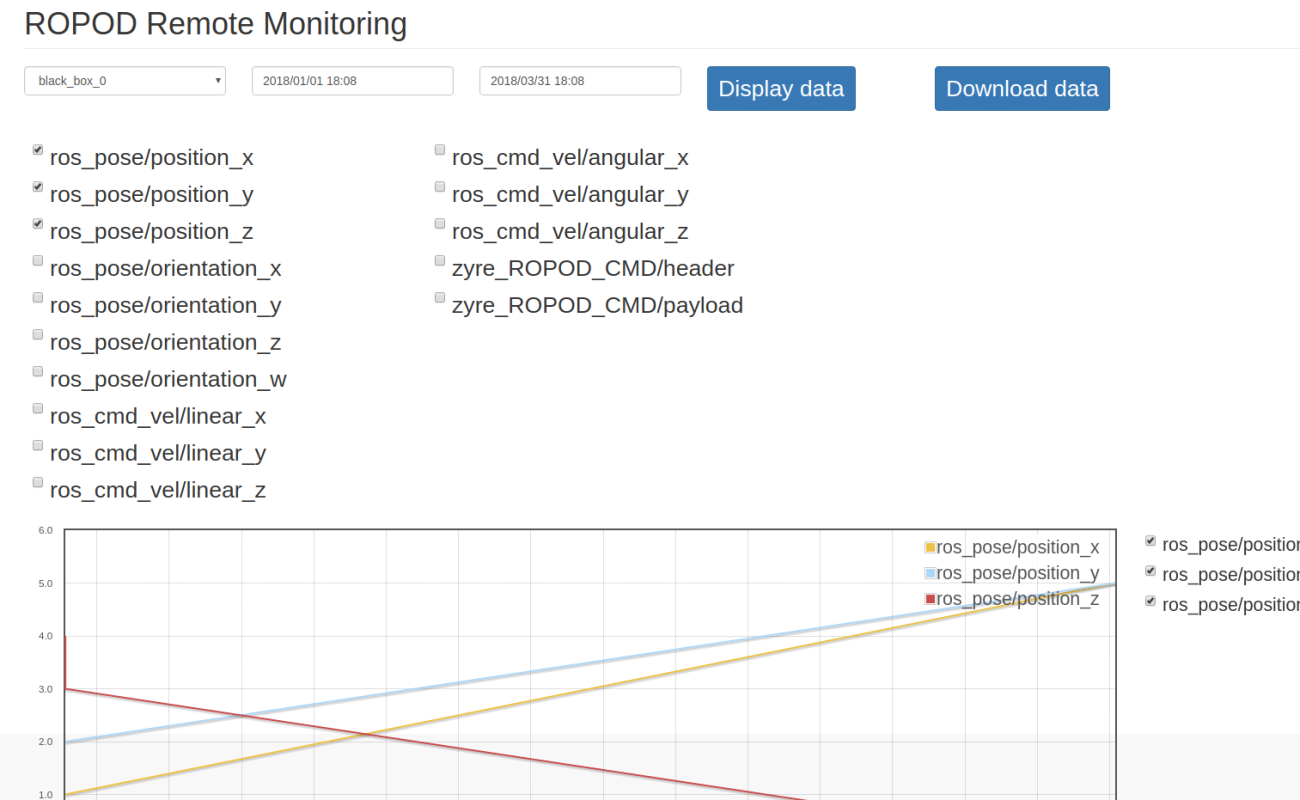Enable ros_cmd_vel/linear_x checkbox
Screen dimensions: 1300x800
click(38, 409)
